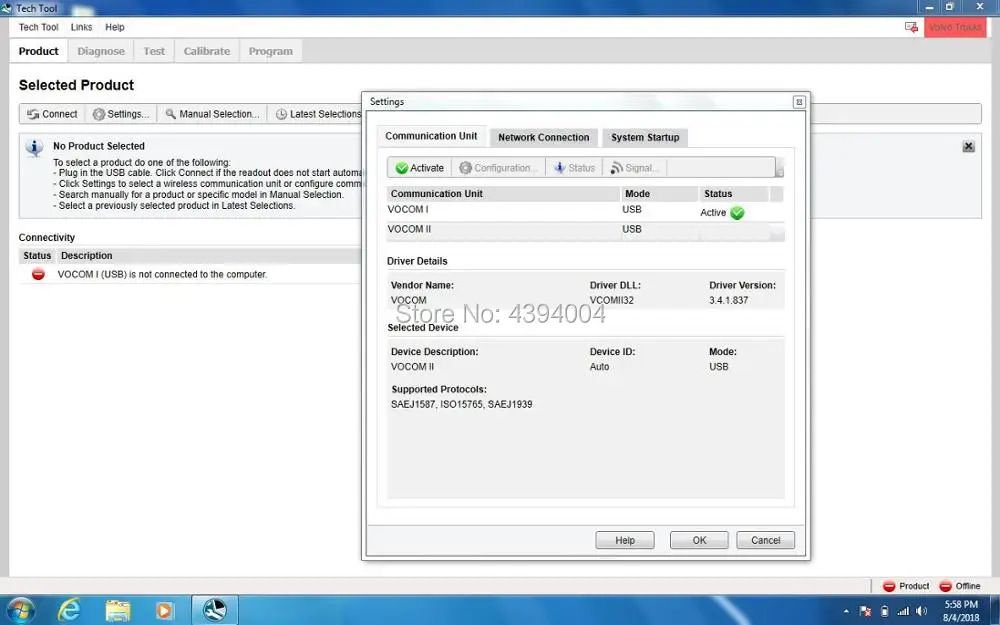This screenshot has height=625, width=1000.
Task: Click the Action Center flag tray icon
Action: coord(865,611)
